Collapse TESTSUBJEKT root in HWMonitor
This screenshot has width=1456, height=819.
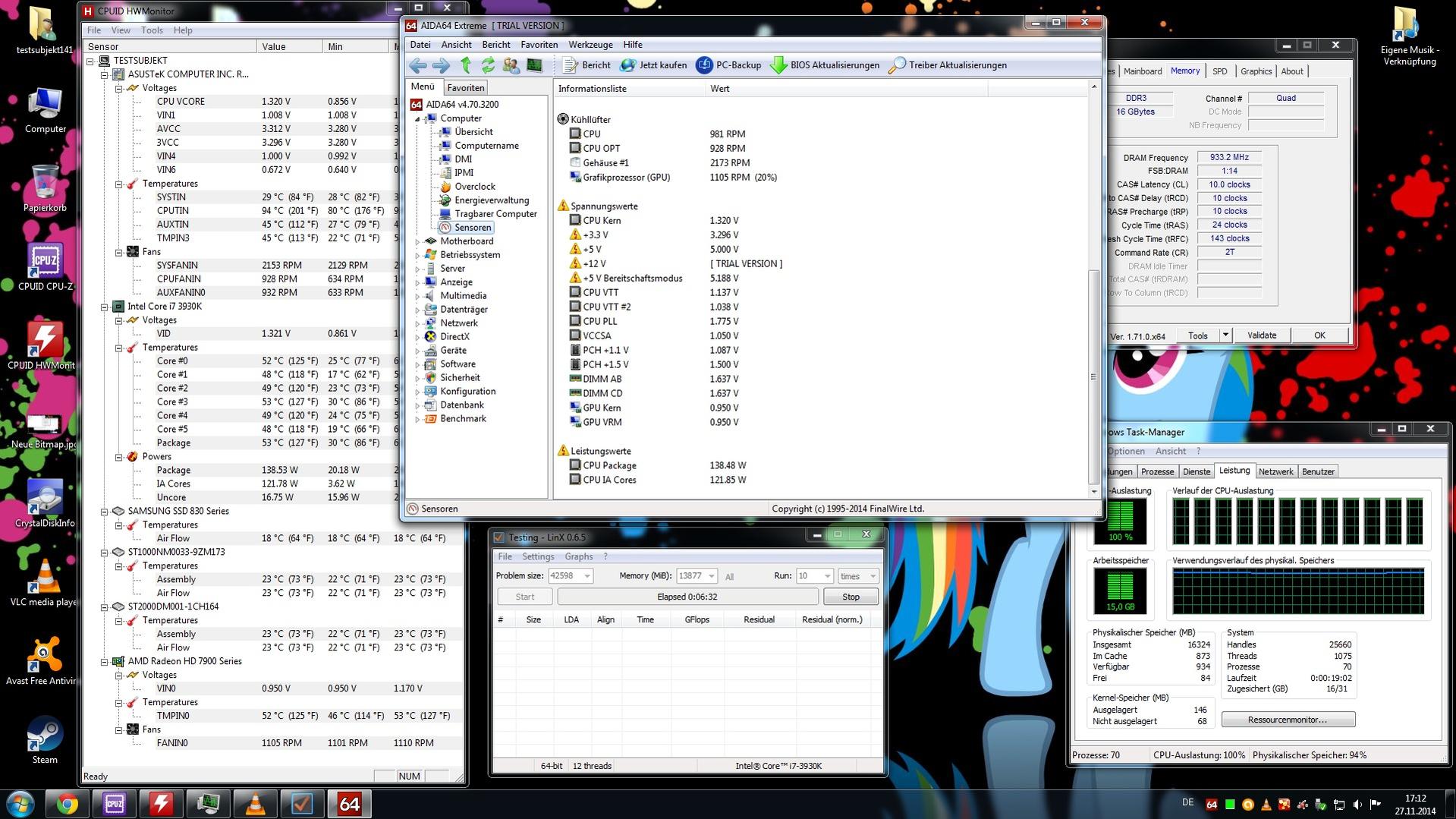point(90,61)
